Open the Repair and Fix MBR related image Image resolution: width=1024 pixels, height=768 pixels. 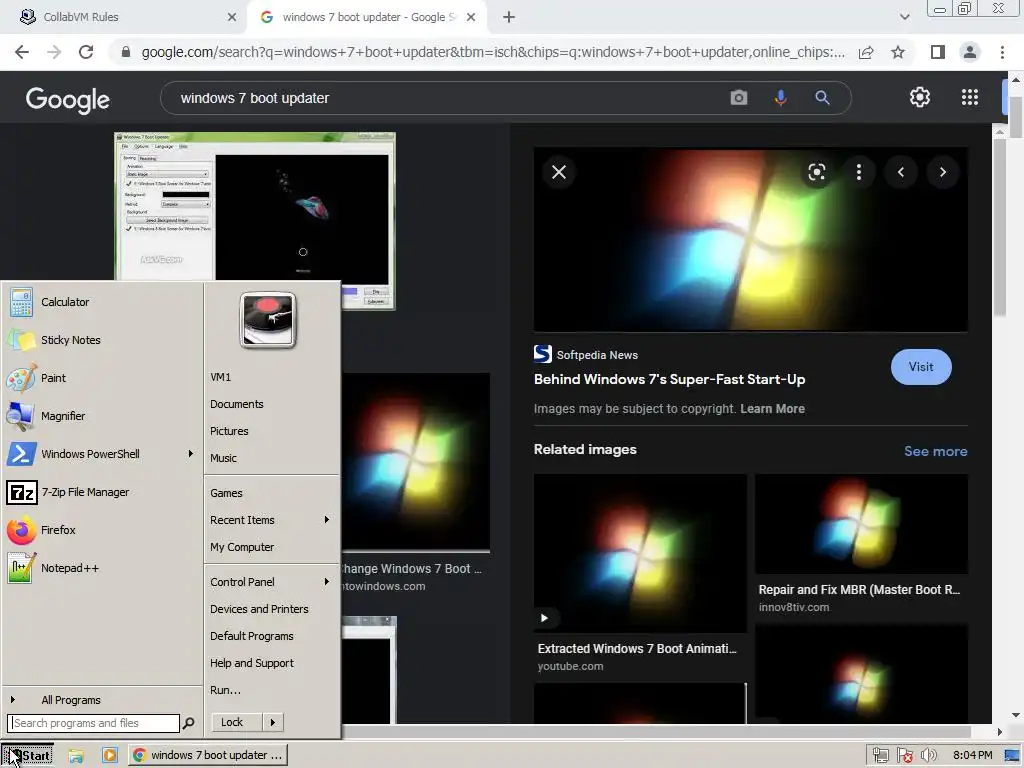click(861, 524)
